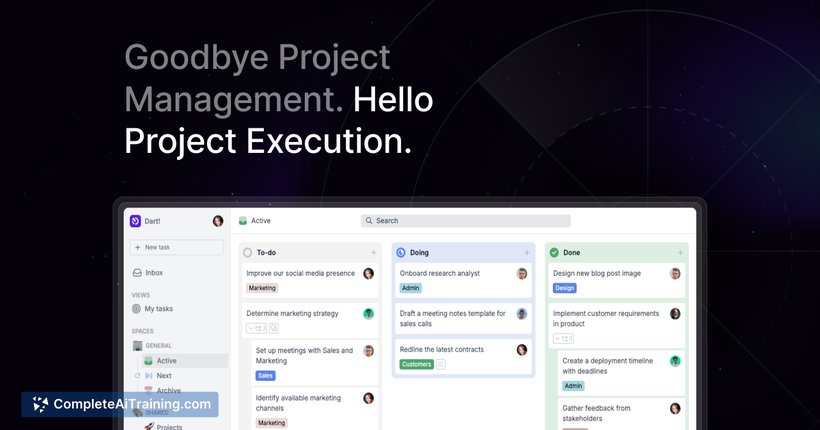The height and width of the screenshot is (430, 820).
Task: Add a task with Done column plus
Action: click(680, 253)
